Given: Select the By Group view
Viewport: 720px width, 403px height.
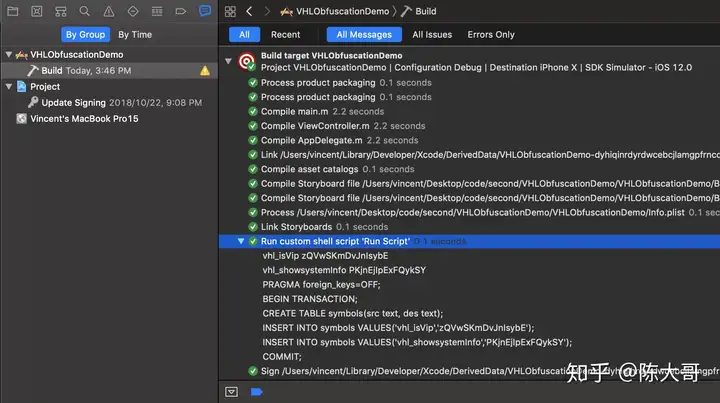Looking at the screenshot, I should pyautogui.click(x=85, y=34).
